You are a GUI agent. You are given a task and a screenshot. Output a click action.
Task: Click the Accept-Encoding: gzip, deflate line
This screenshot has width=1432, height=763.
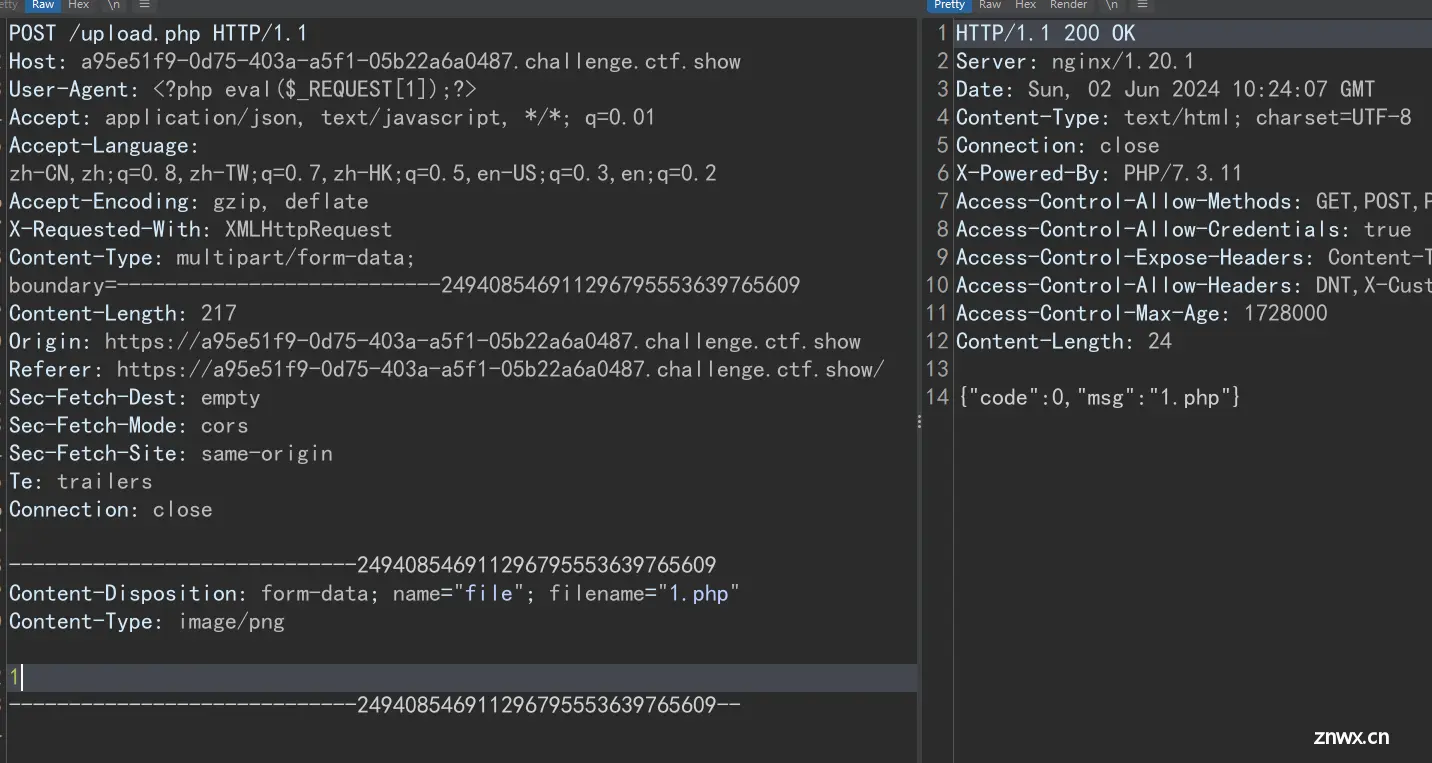pyautogui.click(x=188, y=201)
